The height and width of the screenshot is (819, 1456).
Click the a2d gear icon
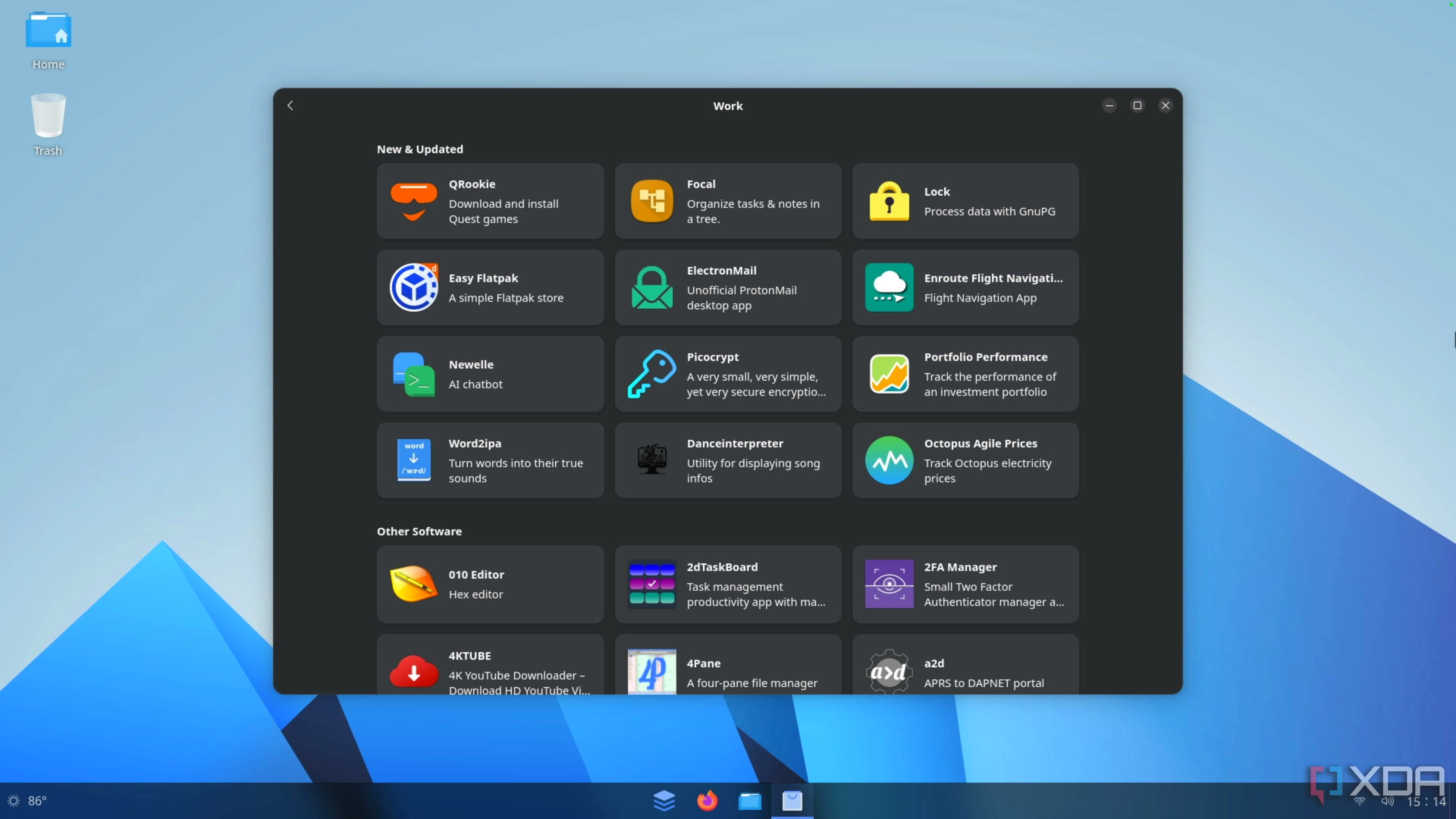click(889, 671)
